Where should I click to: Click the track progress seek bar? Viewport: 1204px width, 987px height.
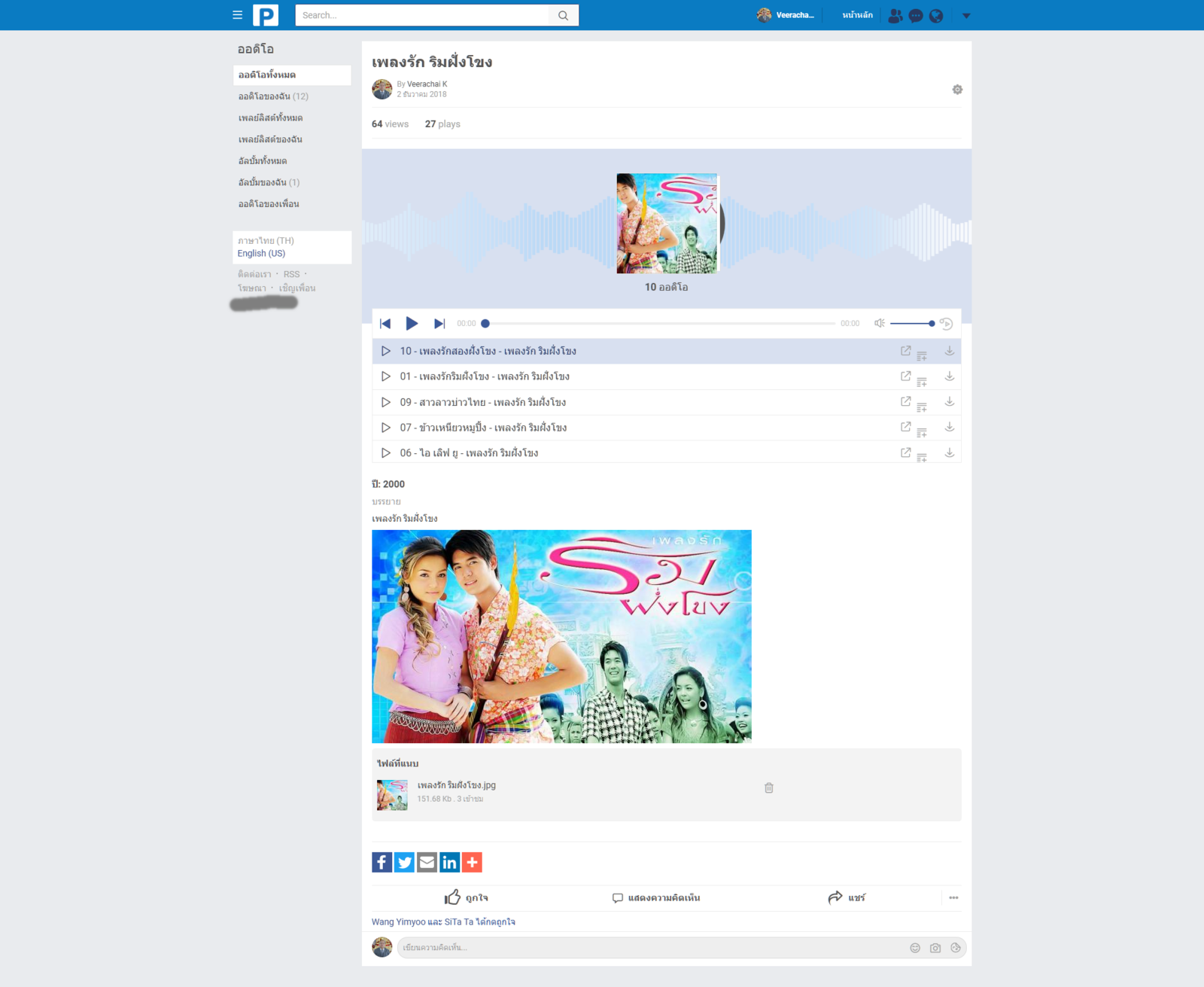(x=660, y=324)
